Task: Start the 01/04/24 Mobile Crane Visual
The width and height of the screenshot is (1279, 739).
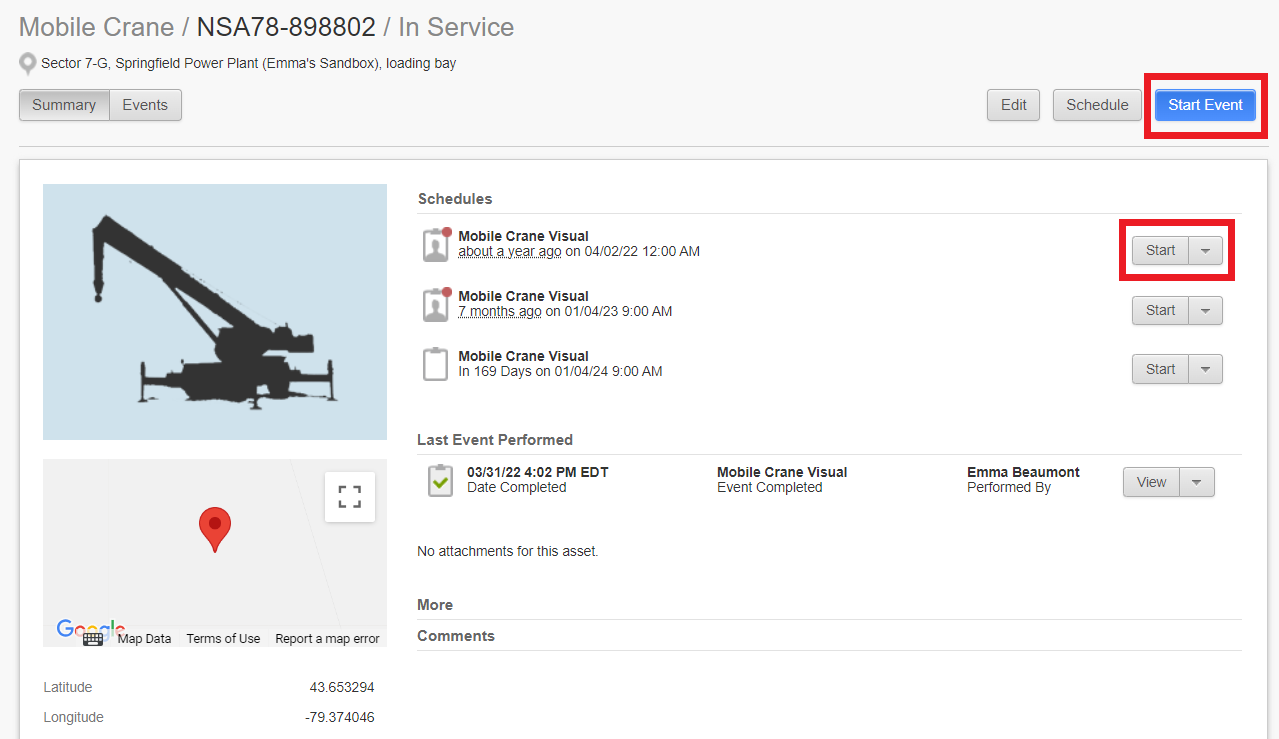Action: point(1160,369)
